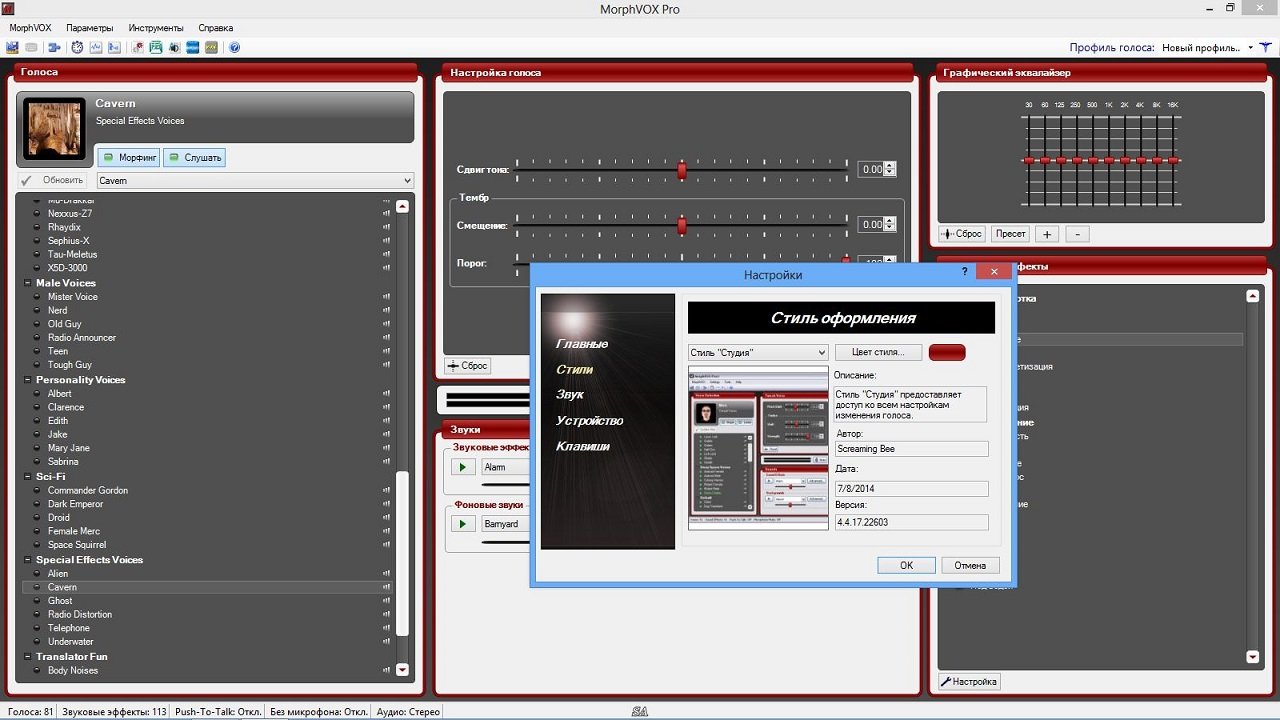
Task: Click the plus button under the equalizer
Action: point(1047,234)
